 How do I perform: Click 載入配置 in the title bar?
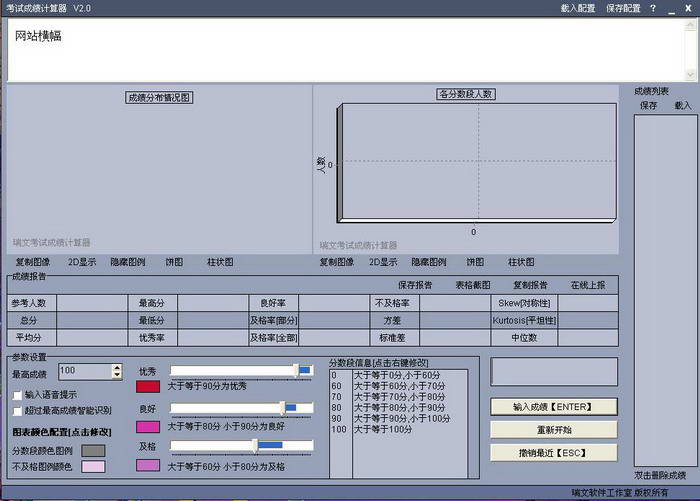(577, 8)
